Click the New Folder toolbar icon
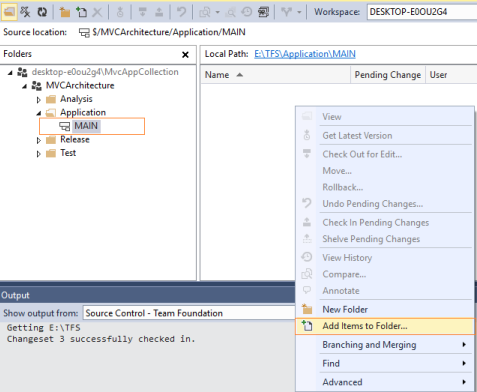Screen dimensions: 477x392 (65, 12)
